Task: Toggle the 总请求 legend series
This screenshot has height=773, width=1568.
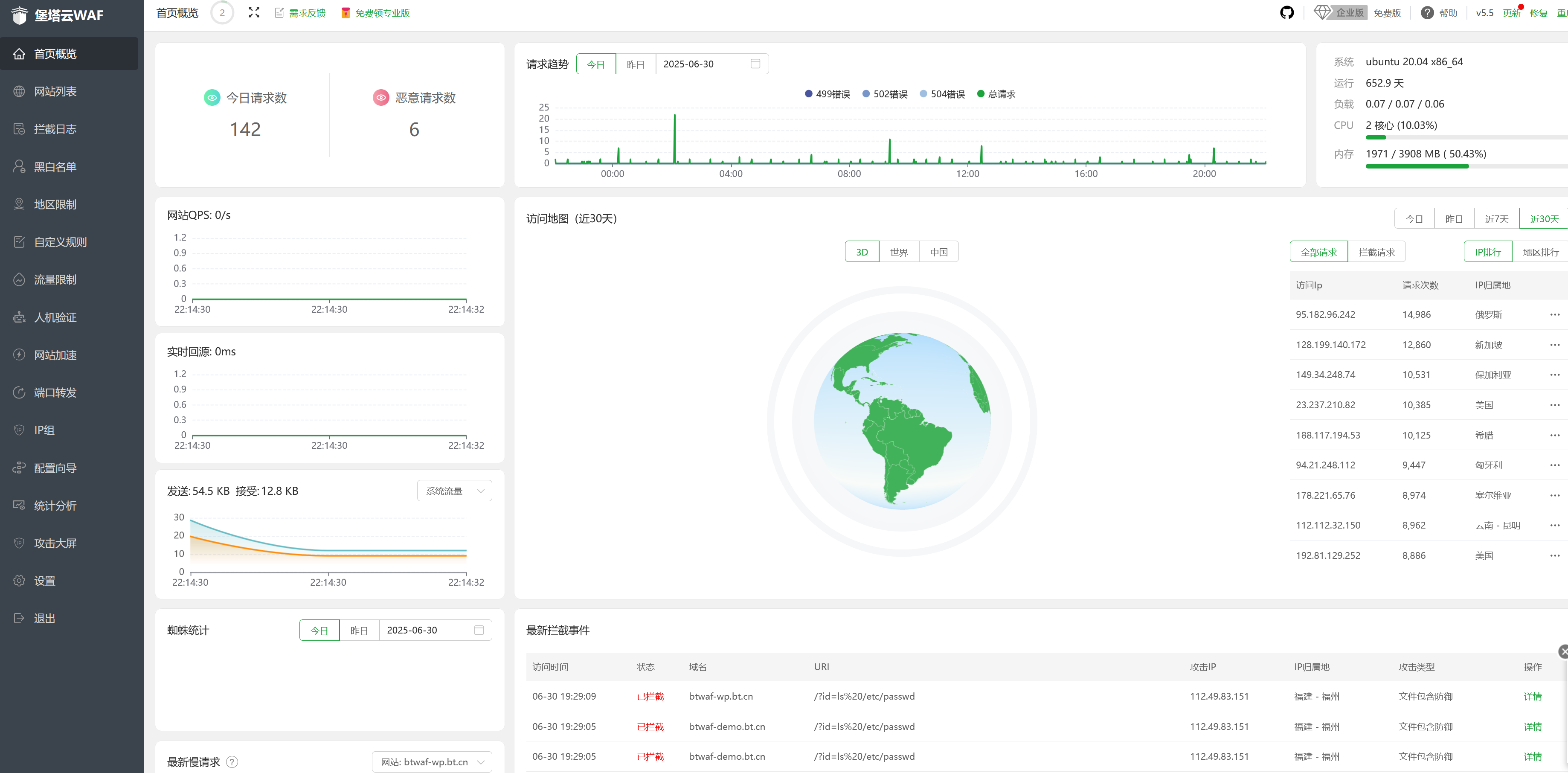Action: (996, 94)
